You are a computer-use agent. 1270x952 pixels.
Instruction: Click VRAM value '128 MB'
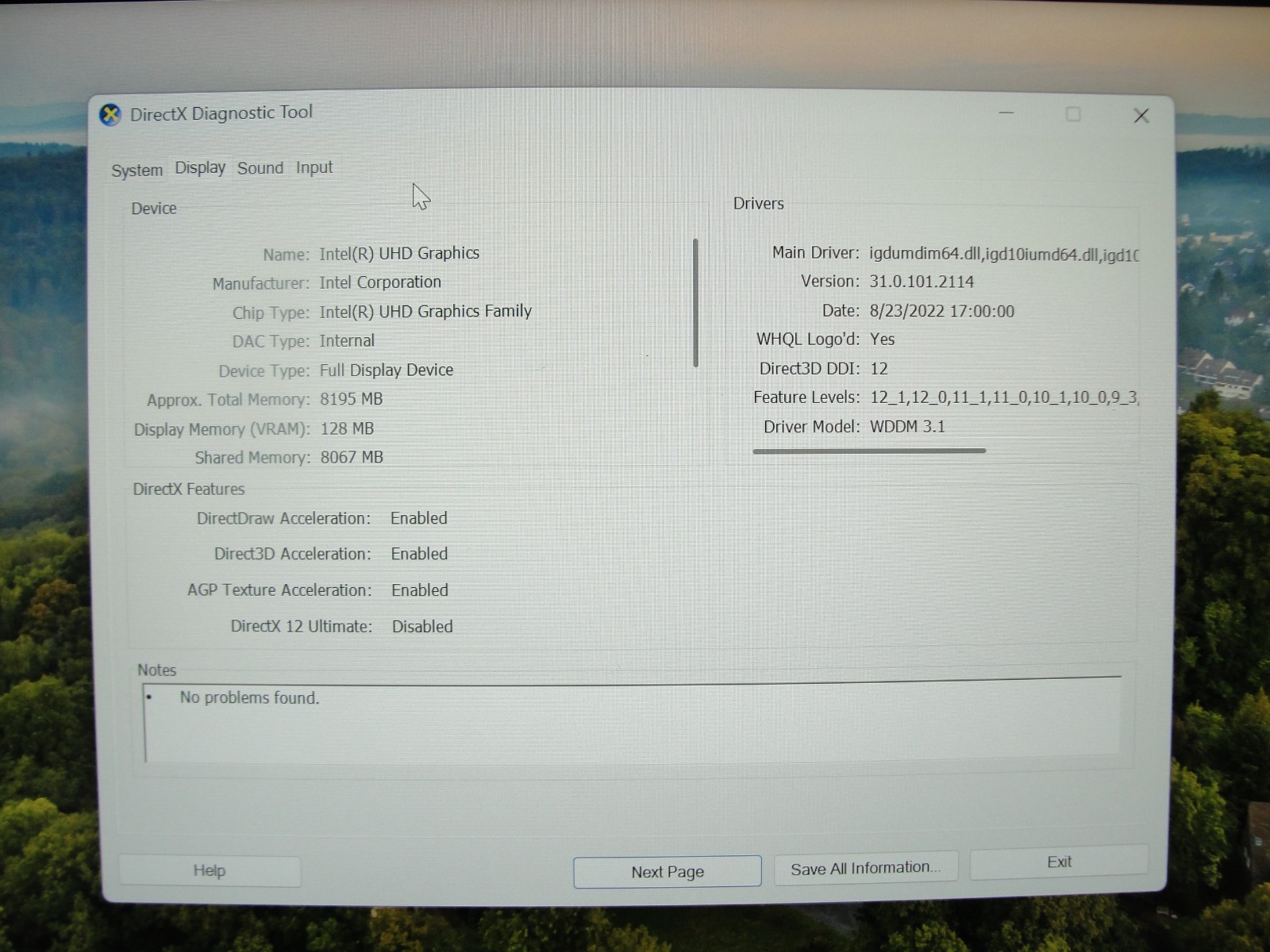(347, 428)
